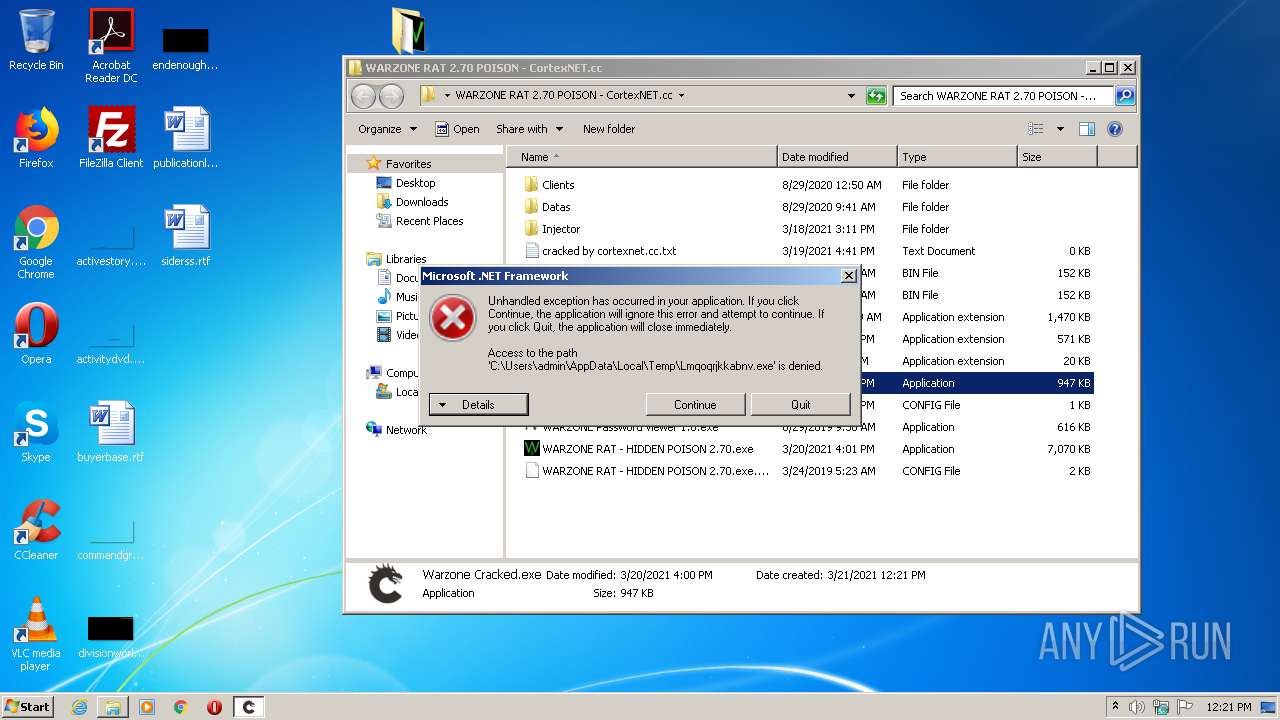Select publicationl Word document on desktop
Screen dimensions: 1280x720
tap(186, 138)
